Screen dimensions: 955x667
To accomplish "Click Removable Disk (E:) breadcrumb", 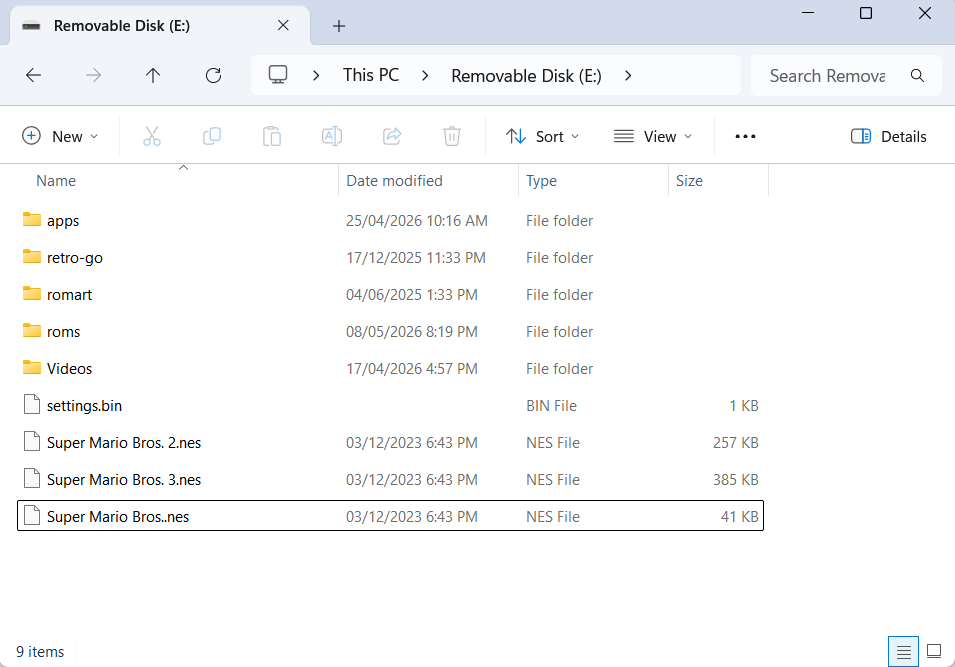I will click(526, 76).
